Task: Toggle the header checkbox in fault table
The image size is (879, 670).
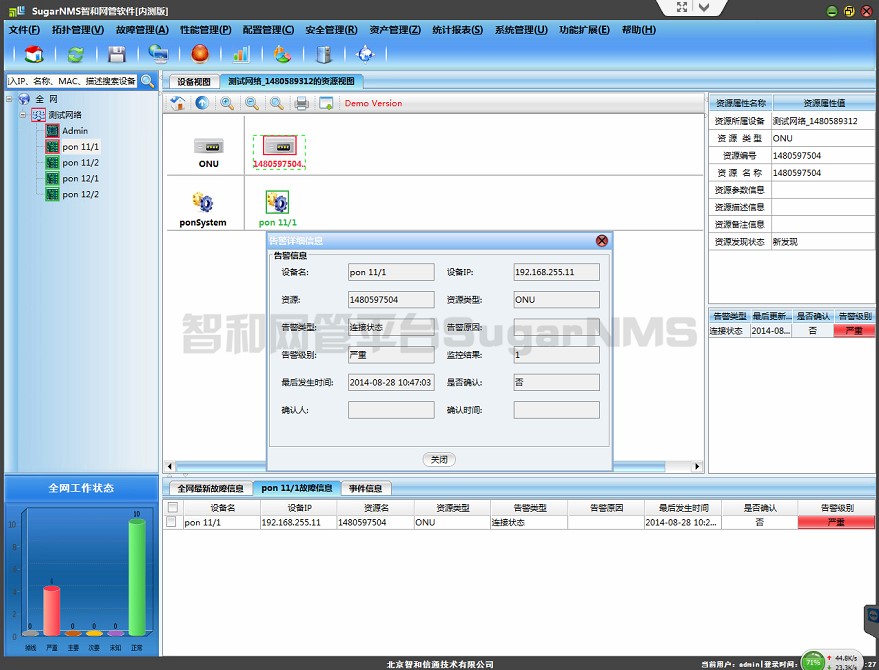Action: coord(173,507)
